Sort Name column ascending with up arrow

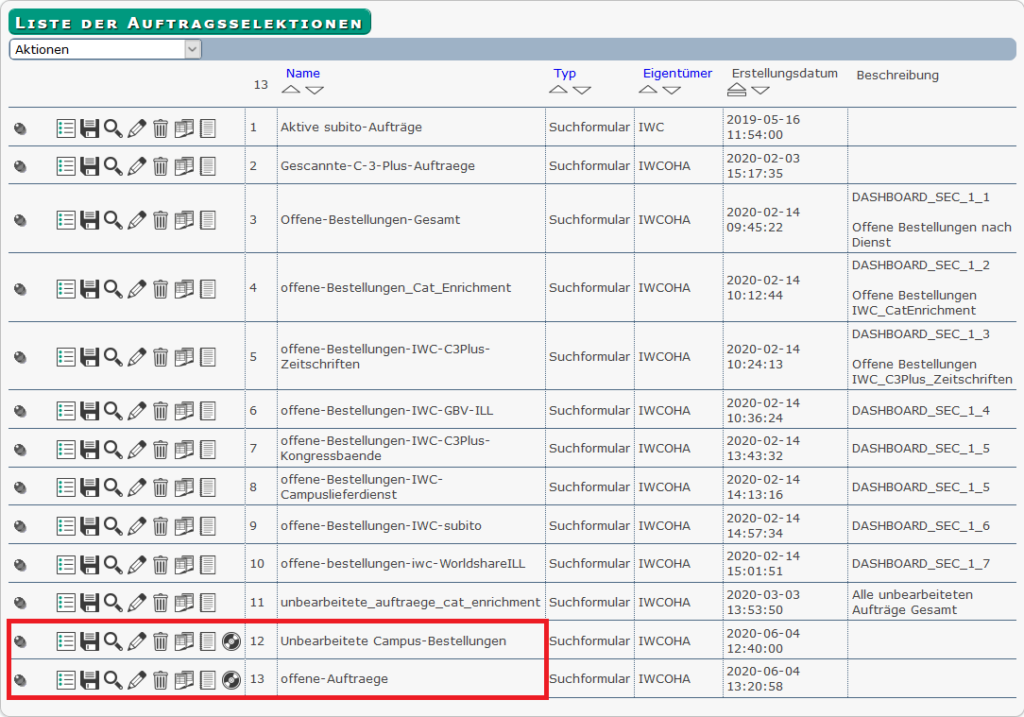click(291, 89)
